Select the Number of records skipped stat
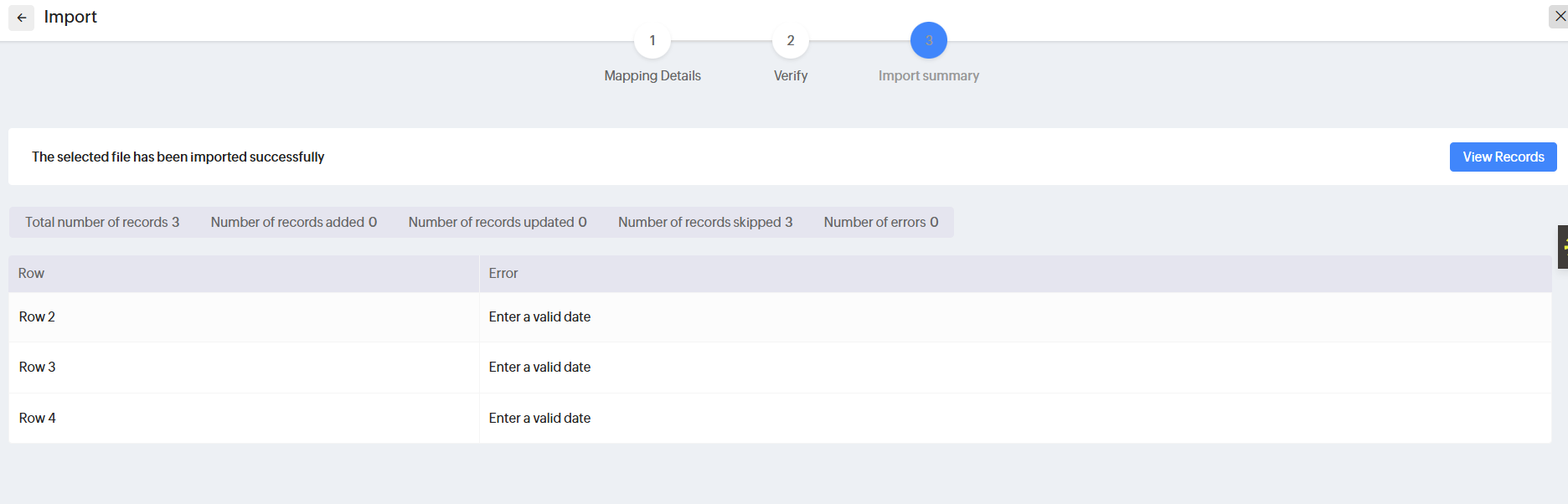Image resolution: width=1568 pixels, height=504 pixels. pyautogui.click(x=705, y=222)
